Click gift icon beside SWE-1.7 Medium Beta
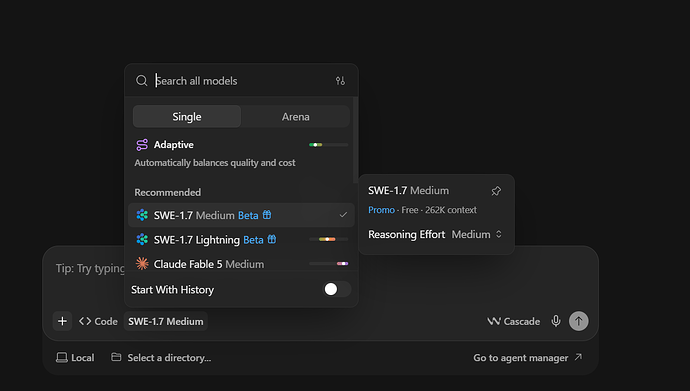Screen dimensions: 690x391 [267, 215]
